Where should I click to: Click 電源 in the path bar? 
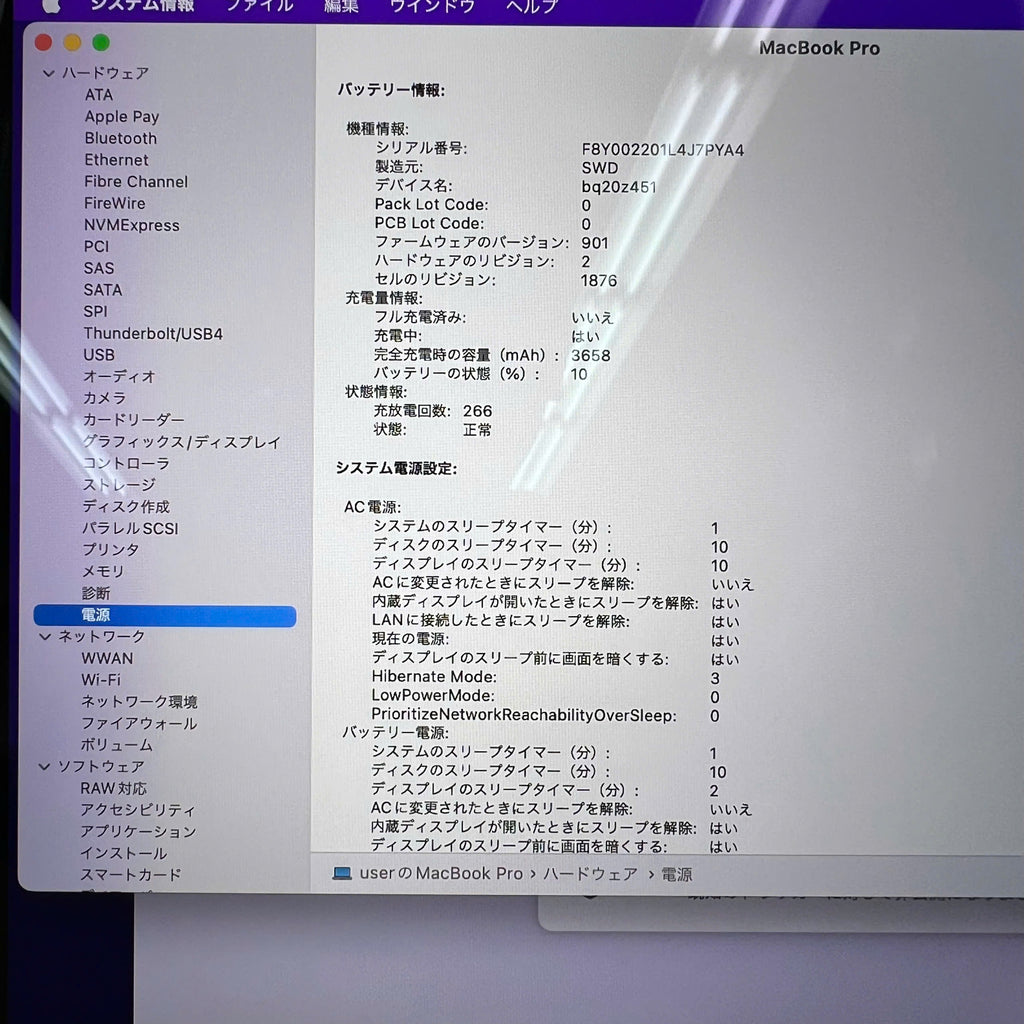(x=677, y=874)
